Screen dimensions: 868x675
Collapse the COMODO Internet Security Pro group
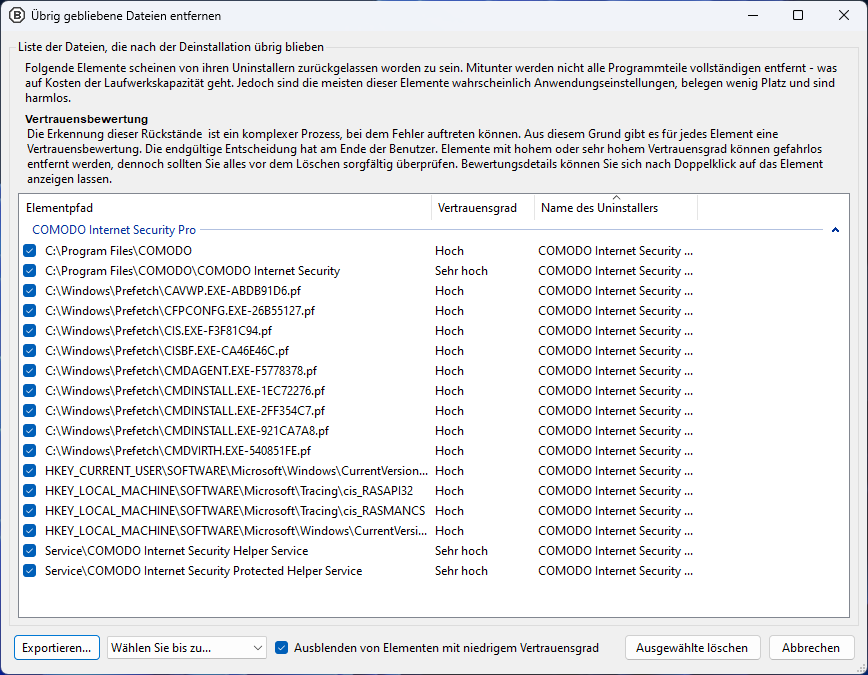click(835, 230)
